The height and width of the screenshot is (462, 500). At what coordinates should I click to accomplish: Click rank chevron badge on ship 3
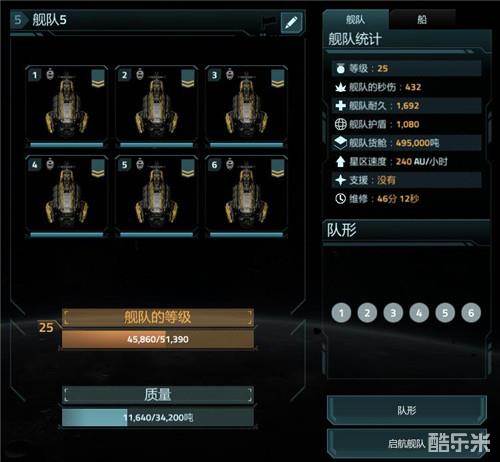pyautogui.click(x=278, y=78)
